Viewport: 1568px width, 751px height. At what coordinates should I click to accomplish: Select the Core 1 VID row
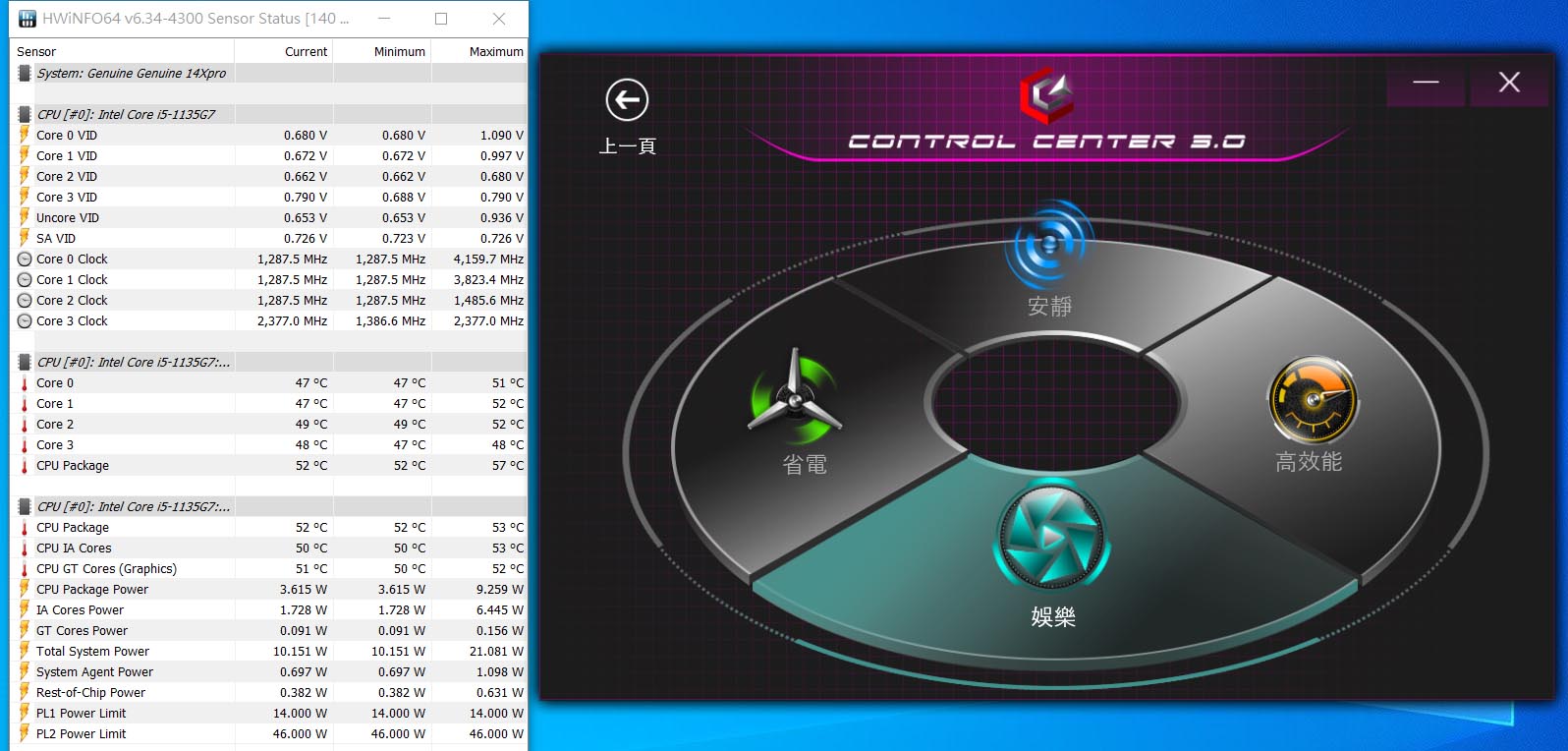pos(270,155)
